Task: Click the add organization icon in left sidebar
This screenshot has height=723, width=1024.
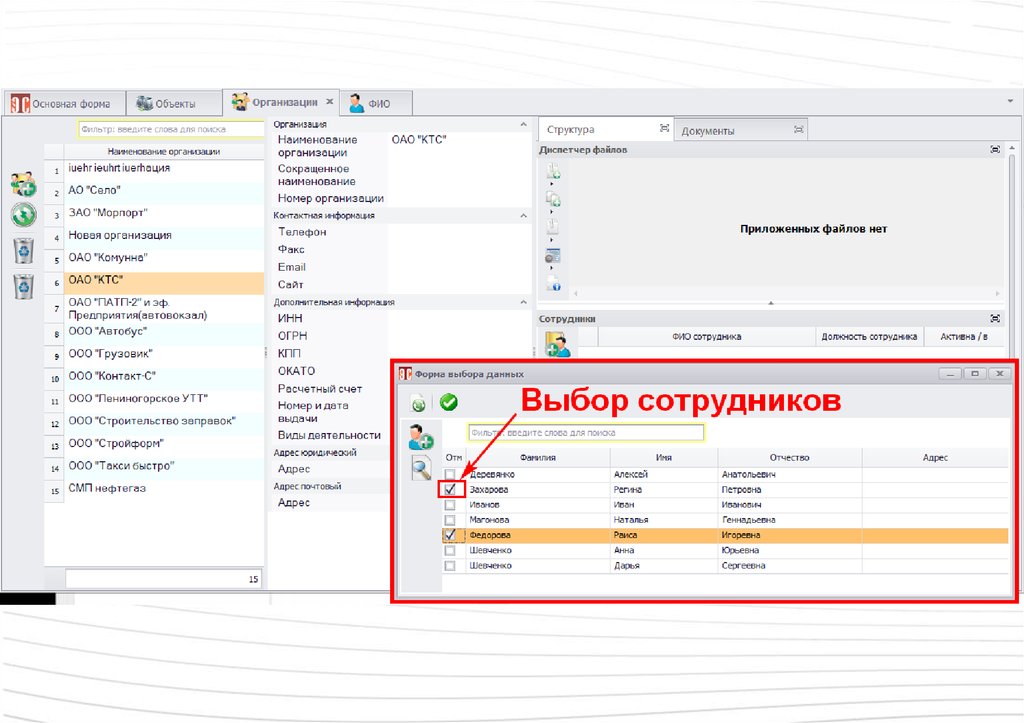Action: click(23, 183)
